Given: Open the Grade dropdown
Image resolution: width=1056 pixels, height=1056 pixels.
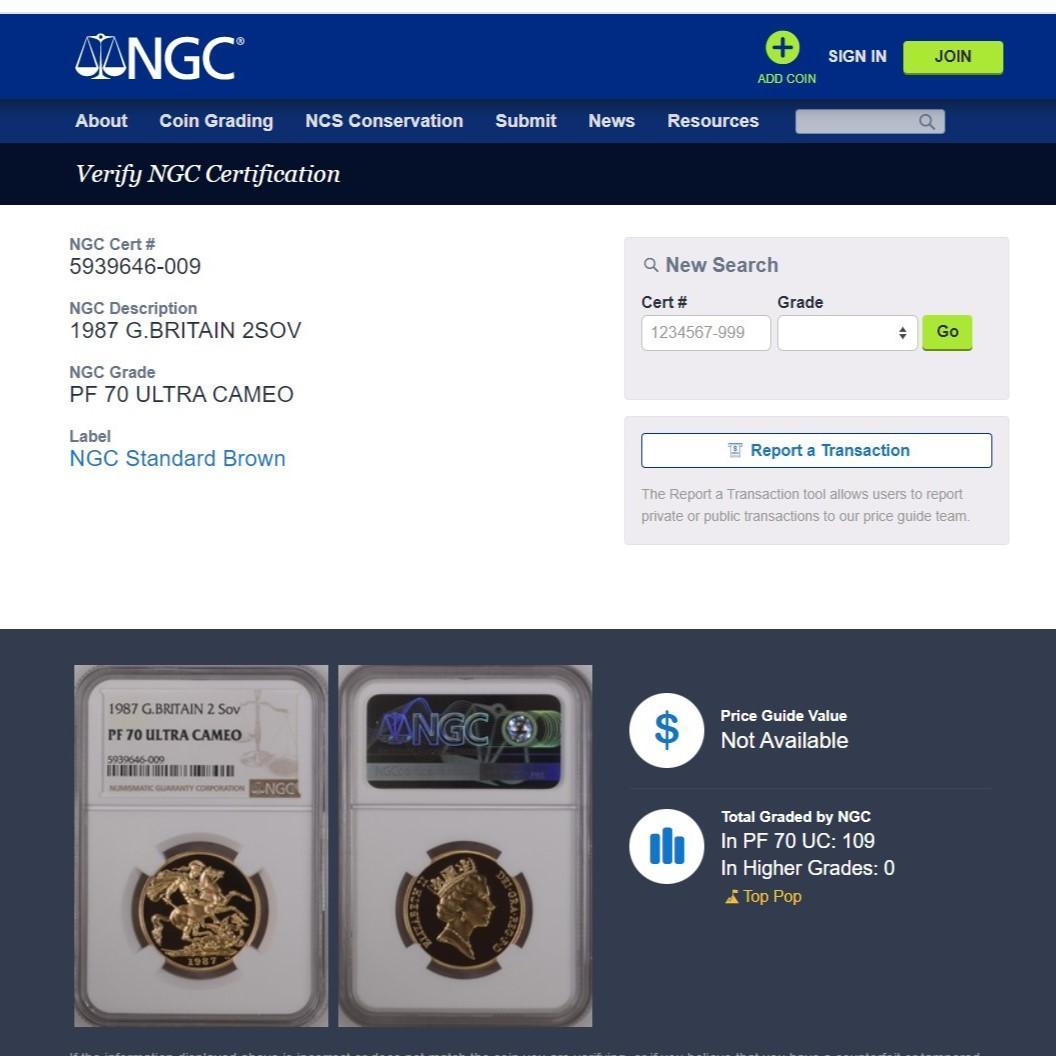Looking at the screenshot, I should click(x=847, y=333).
